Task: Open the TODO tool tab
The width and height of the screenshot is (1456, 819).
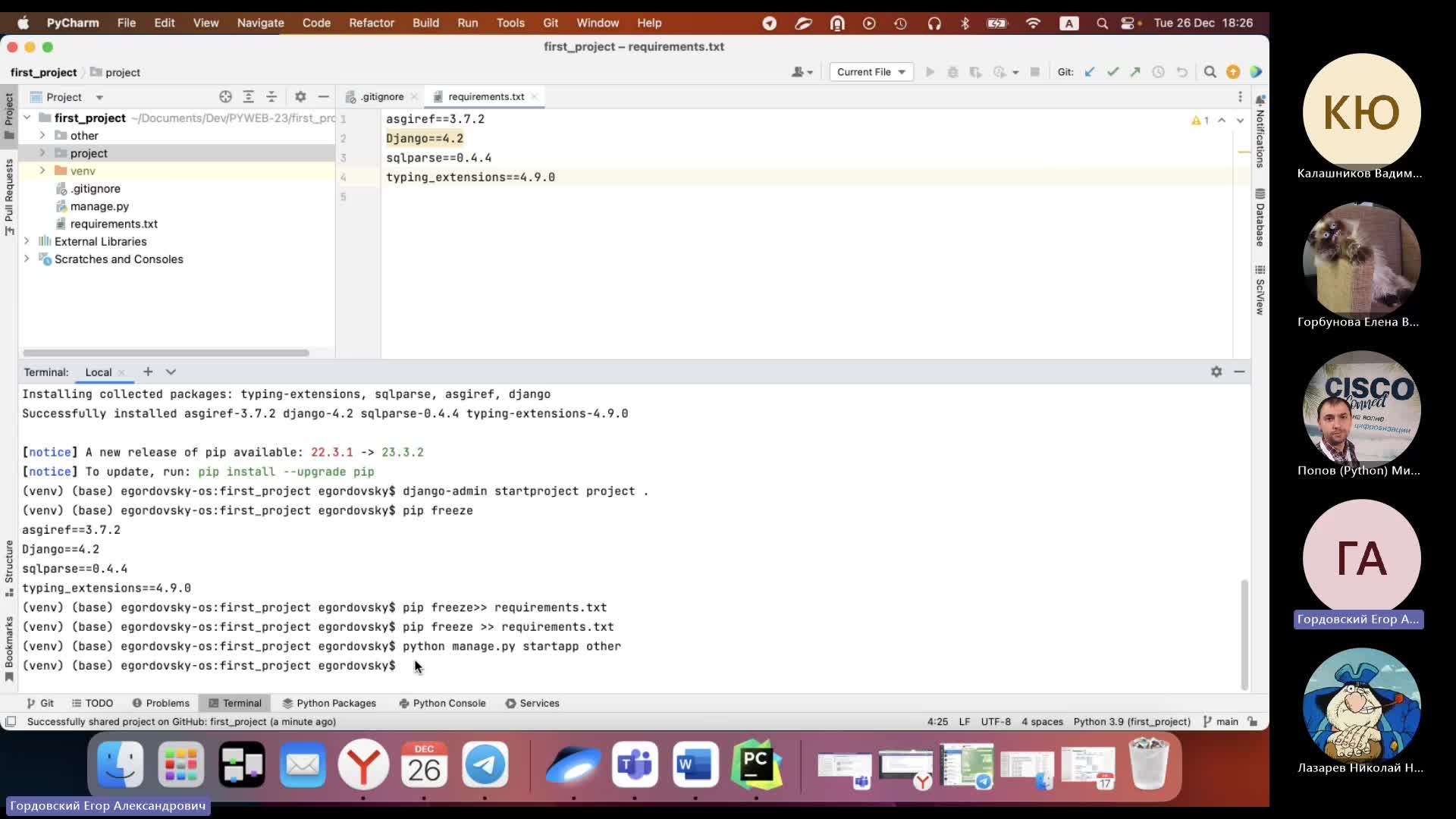Action: [93, 703]
